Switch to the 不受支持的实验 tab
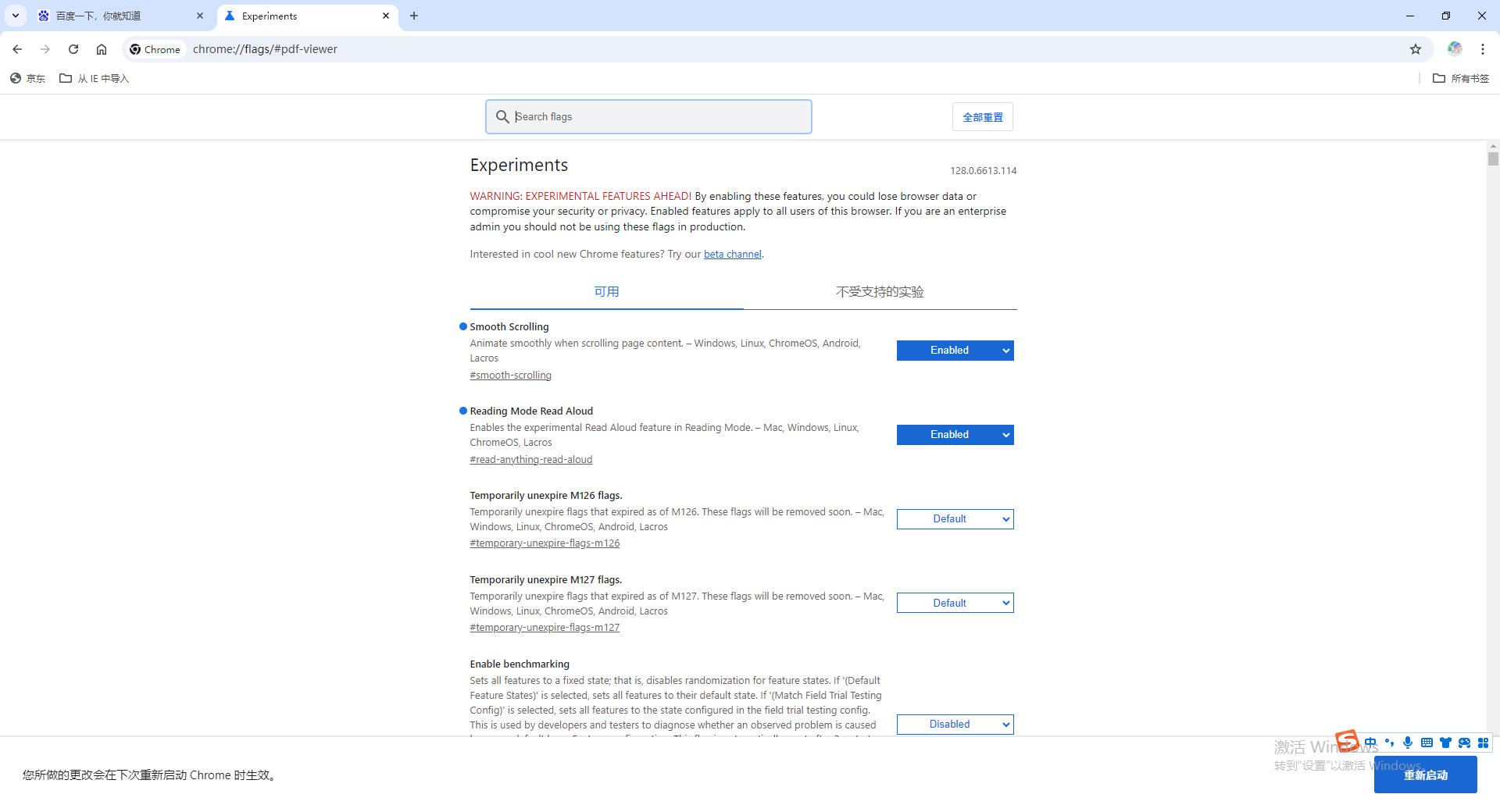1500x812 pixels. coord(880,292)
